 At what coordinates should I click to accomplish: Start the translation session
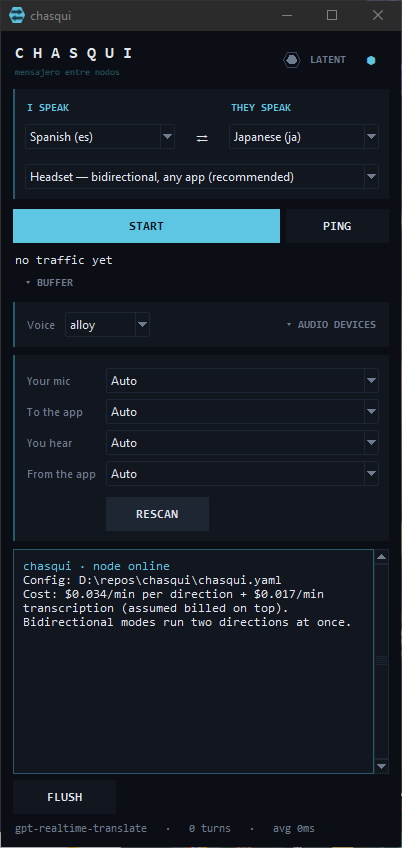(x=147, y=226)
